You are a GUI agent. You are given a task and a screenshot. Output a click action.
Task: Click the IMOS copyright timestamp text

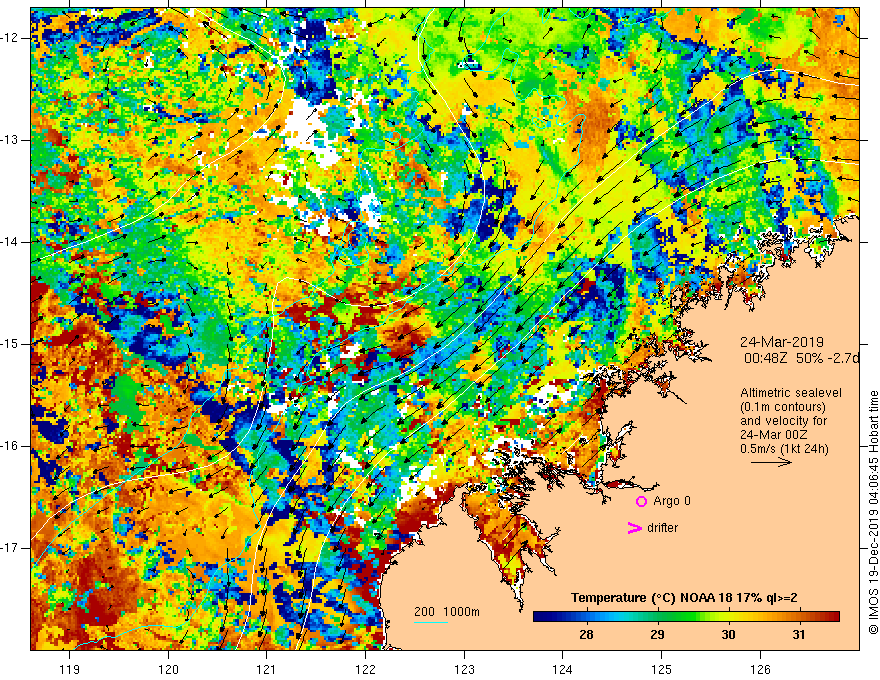click(x=873, y=513)
